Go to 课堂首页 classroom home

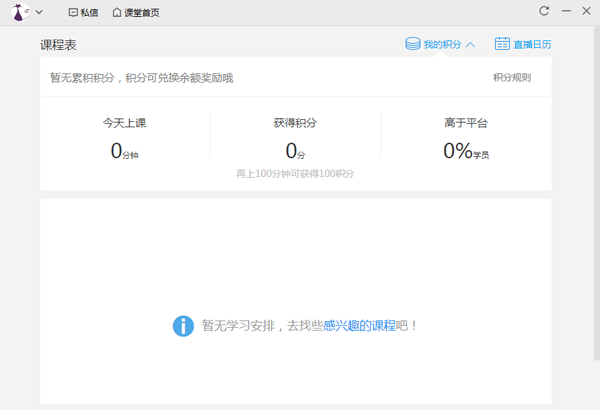point(136,13)
